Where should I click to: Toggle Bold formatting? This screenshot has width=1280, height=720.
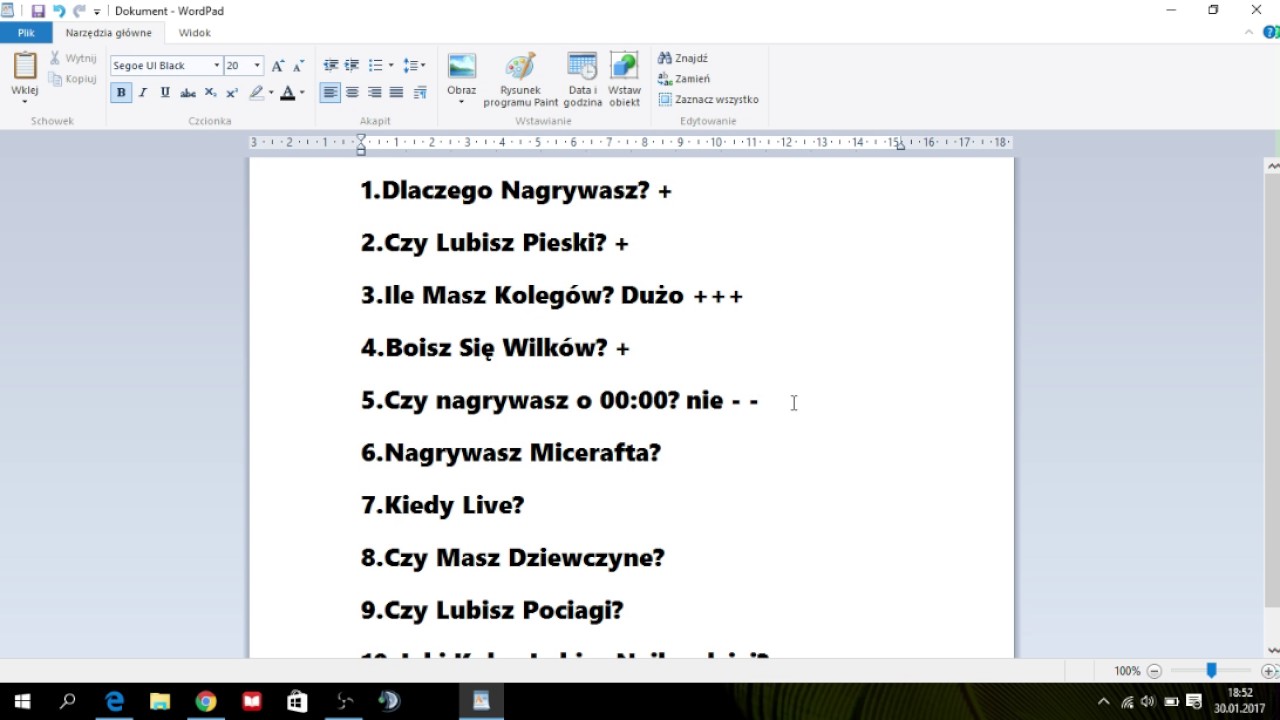point(121,93)
